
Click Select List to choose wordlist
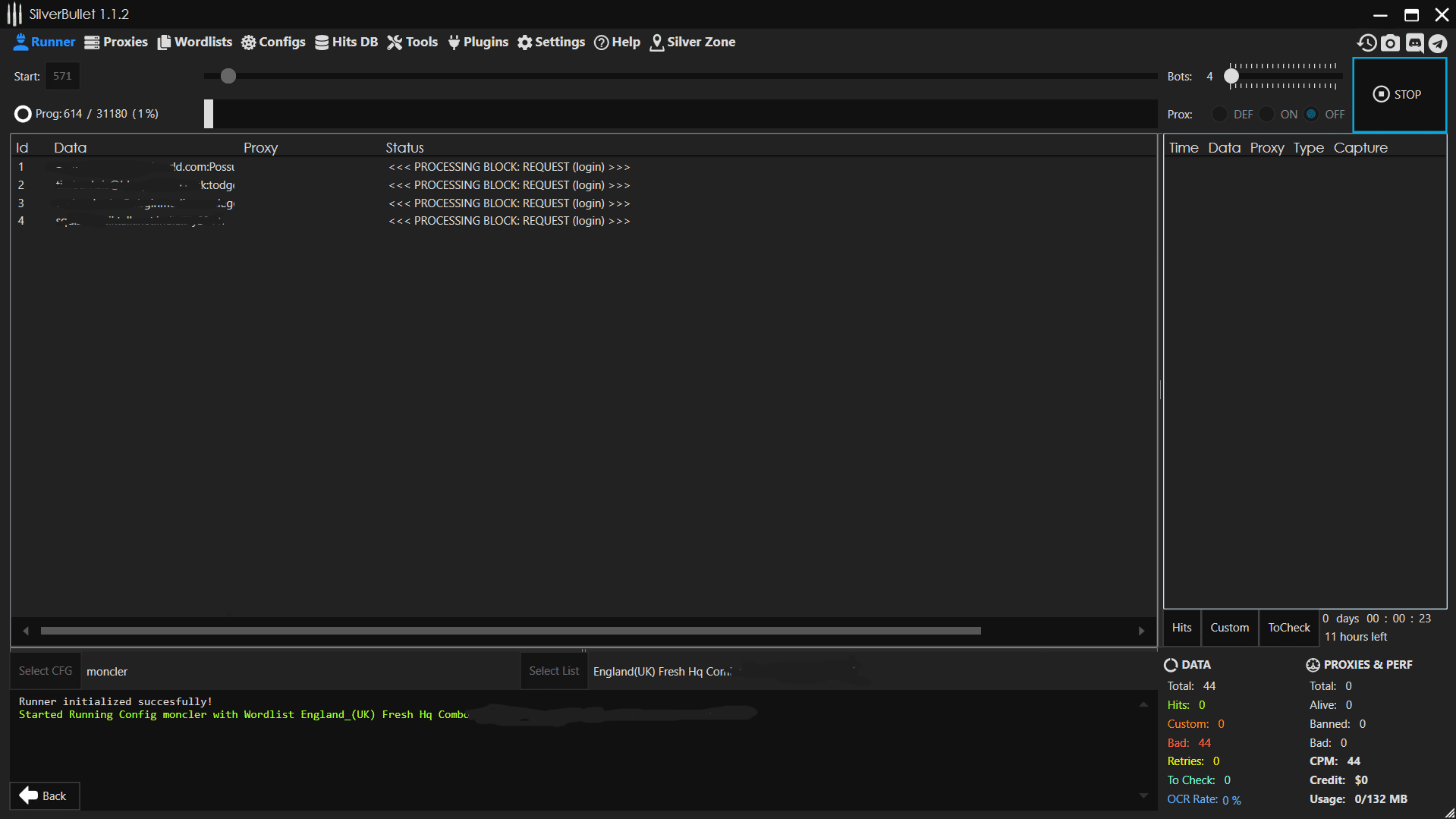click(554, 671)
